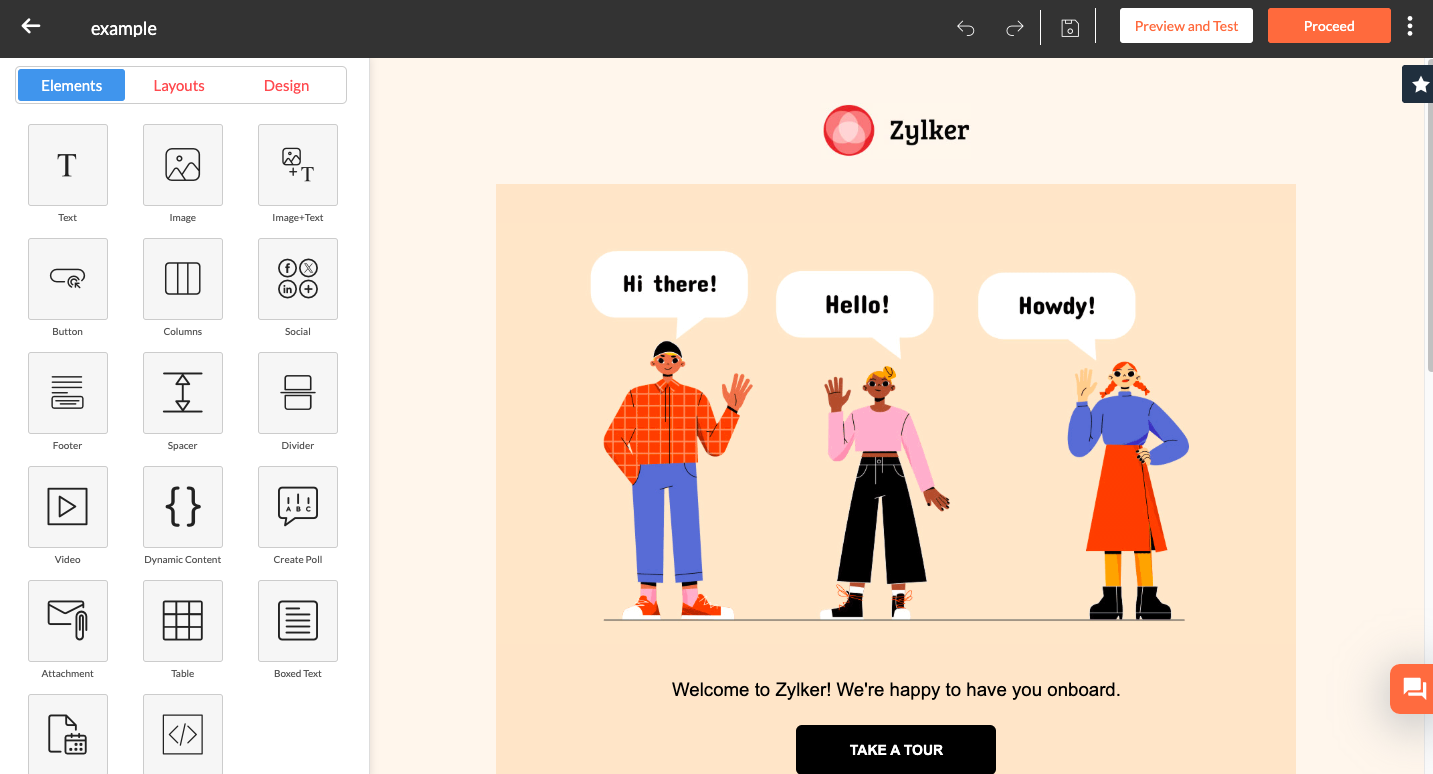Select the Button element

click(x=68, y=279)
